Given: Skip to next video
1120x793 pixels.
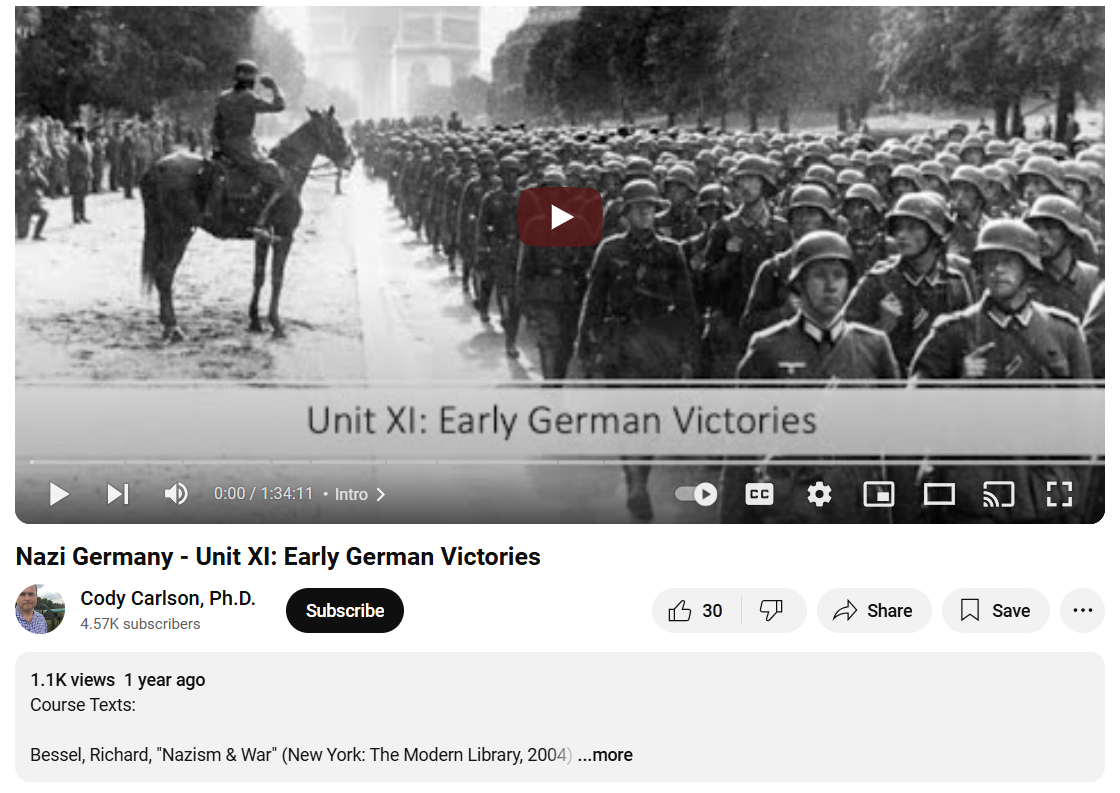Looking at the screenshot, I should [x=118, y=494].
